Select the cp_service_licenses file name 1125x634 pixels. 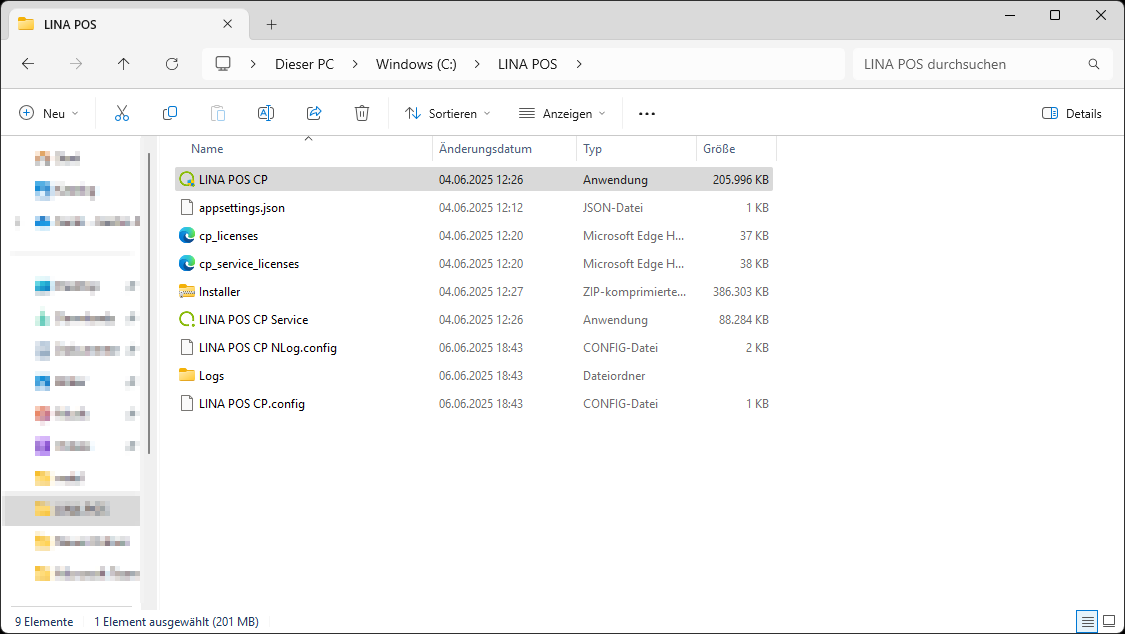coord(249,263)
